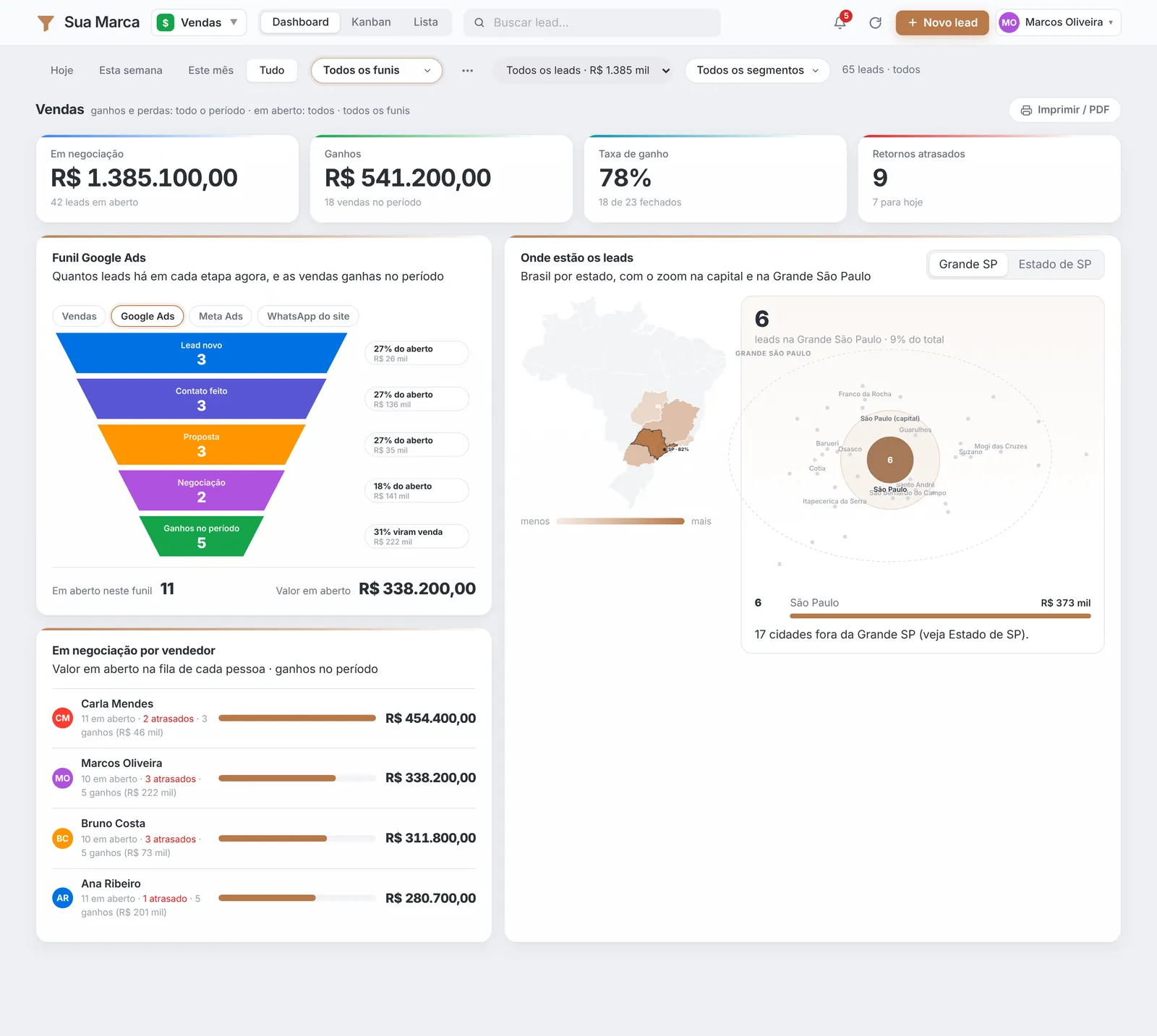Viewport: 1157px width, 1036px height.
Task: Select the Meta Ads funnel tab
Action: (221, 316)
